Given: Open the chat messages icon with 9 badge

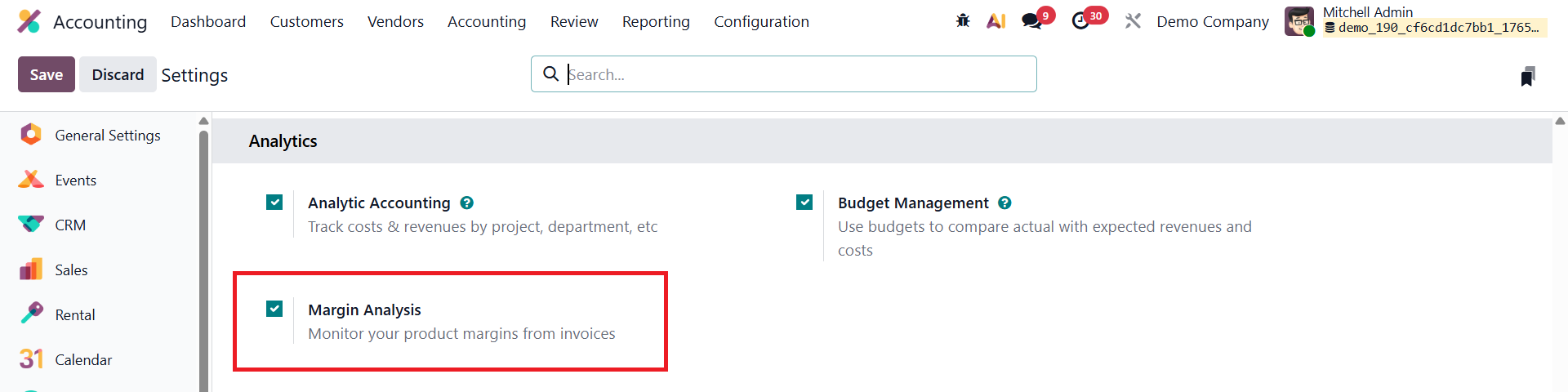Looking at the screenshot, I should [1032, 21].
